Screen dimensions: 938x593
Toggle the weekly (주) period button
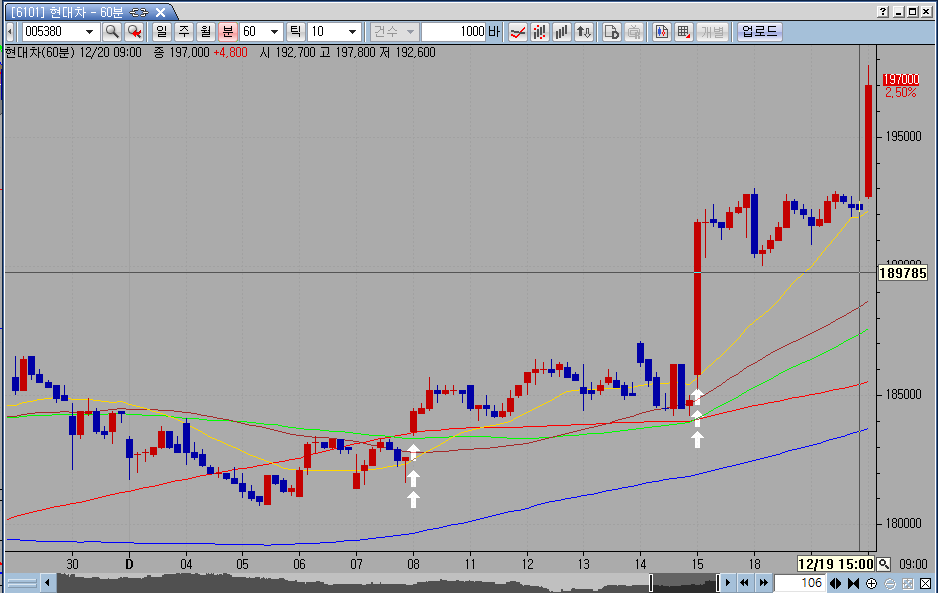184,31
